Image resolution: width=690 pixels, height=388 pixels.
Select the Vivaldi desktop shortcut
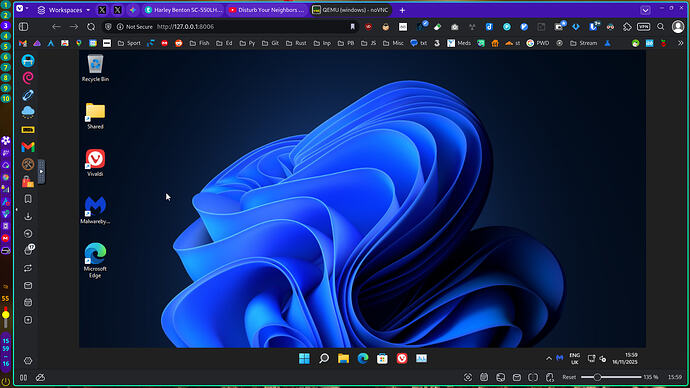[x=95, y=163]
